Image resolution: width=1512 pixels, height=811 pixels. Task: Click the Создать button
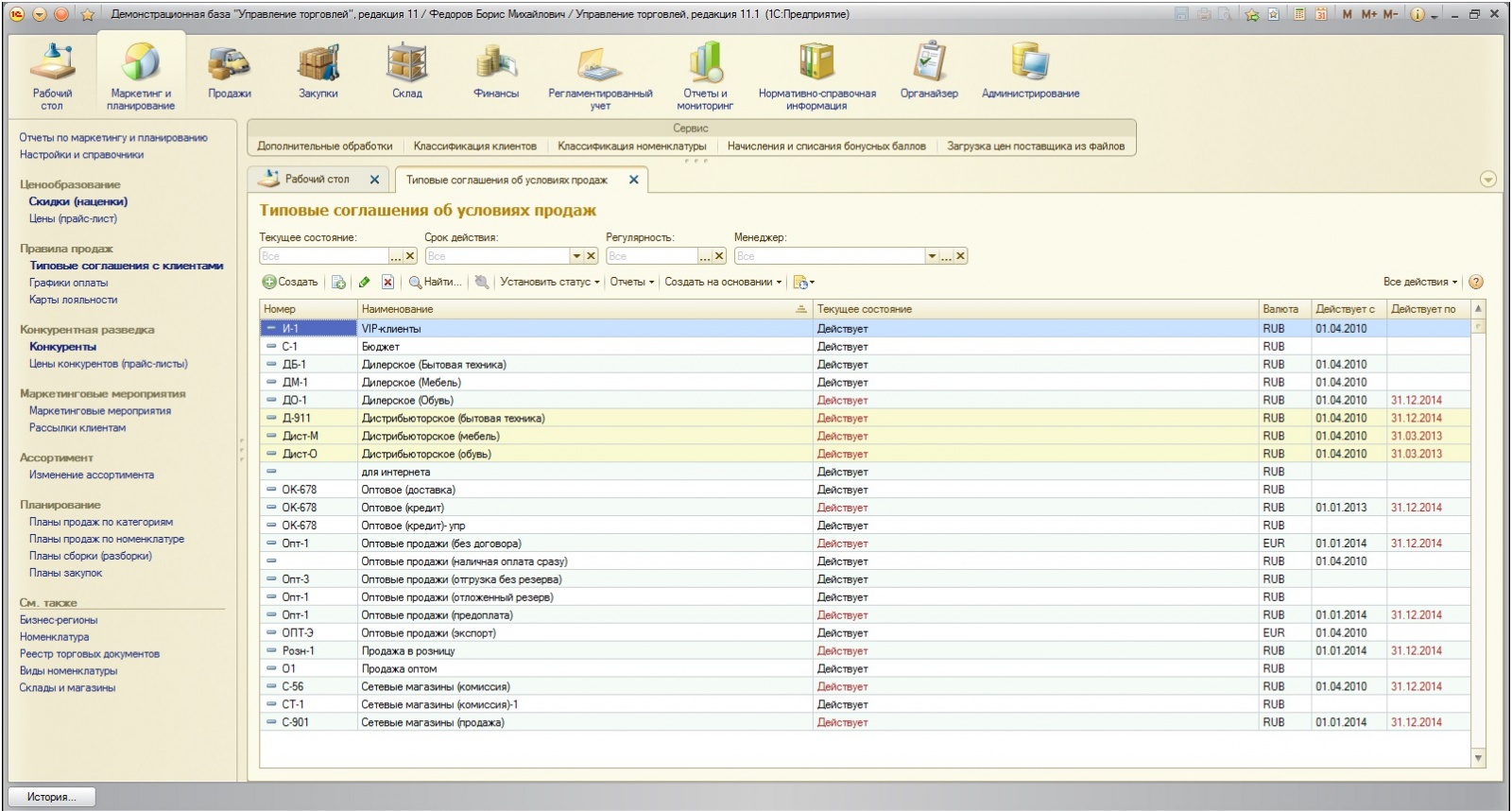click(x=290, y=282)
